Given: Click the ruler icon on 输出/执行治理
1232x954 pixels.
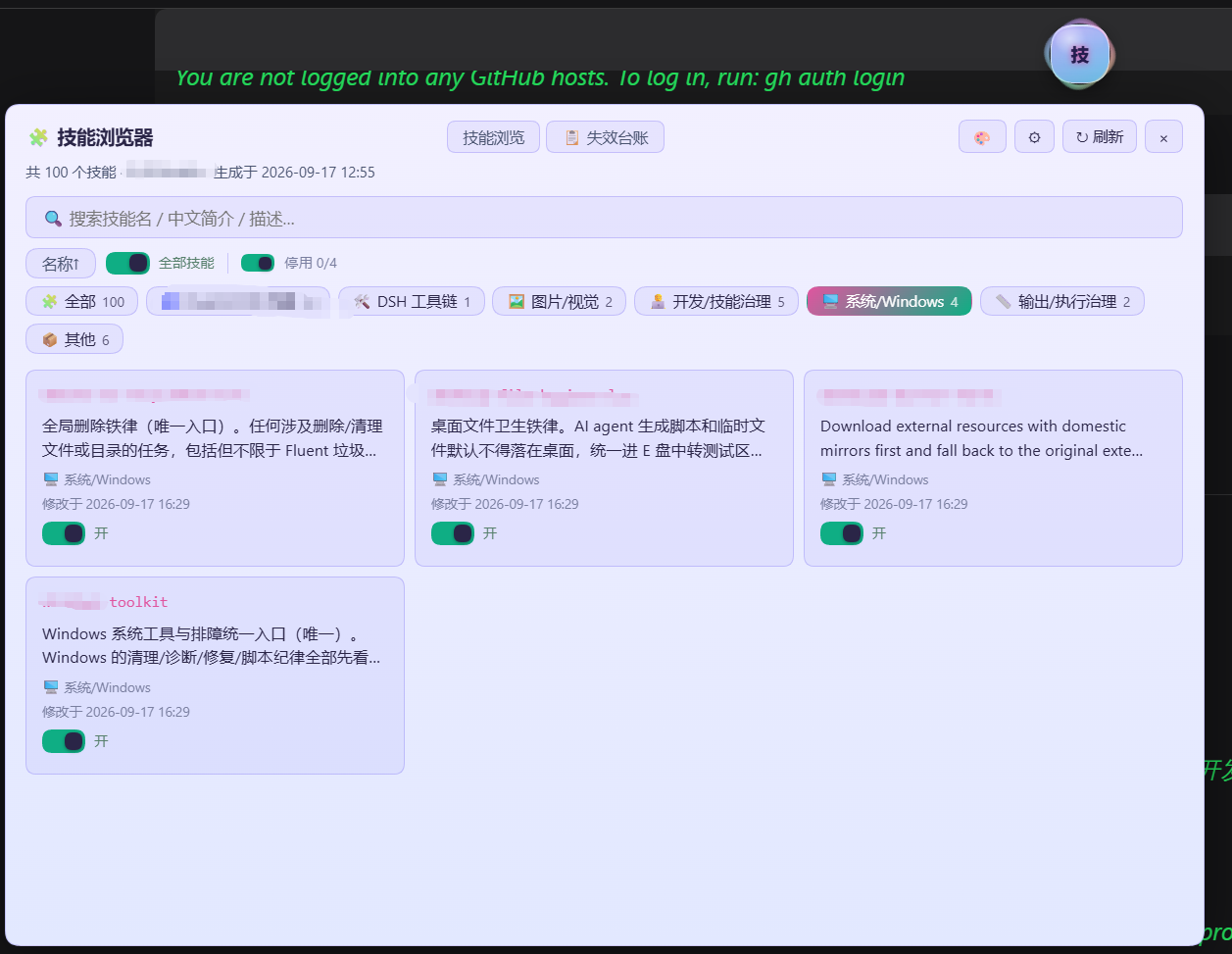Looking at the screenshot, I should (1004, 302).
